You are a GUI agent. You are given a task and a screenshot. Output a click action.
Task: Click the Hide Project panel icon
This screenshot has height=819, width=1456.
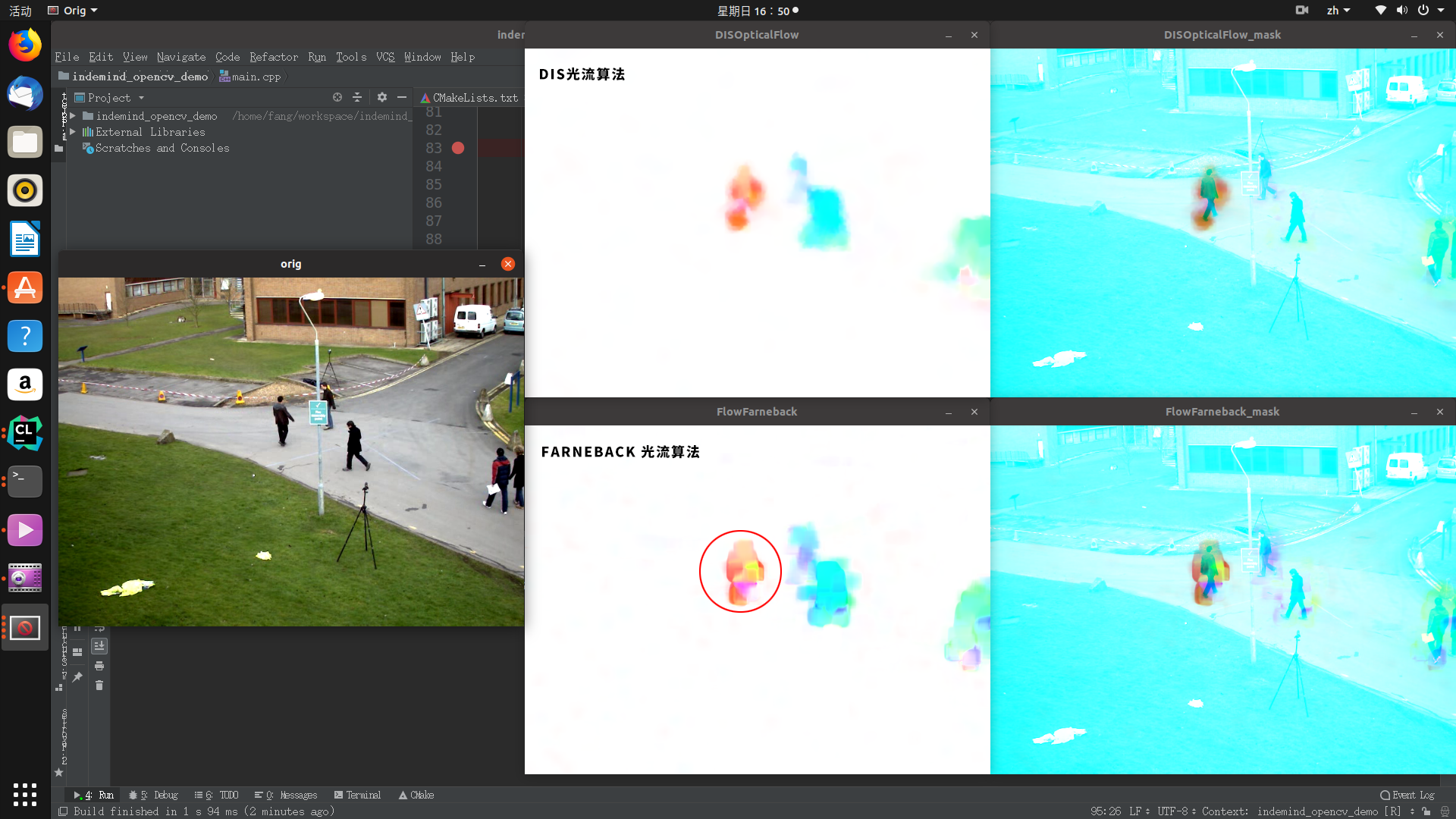(402, 97)
